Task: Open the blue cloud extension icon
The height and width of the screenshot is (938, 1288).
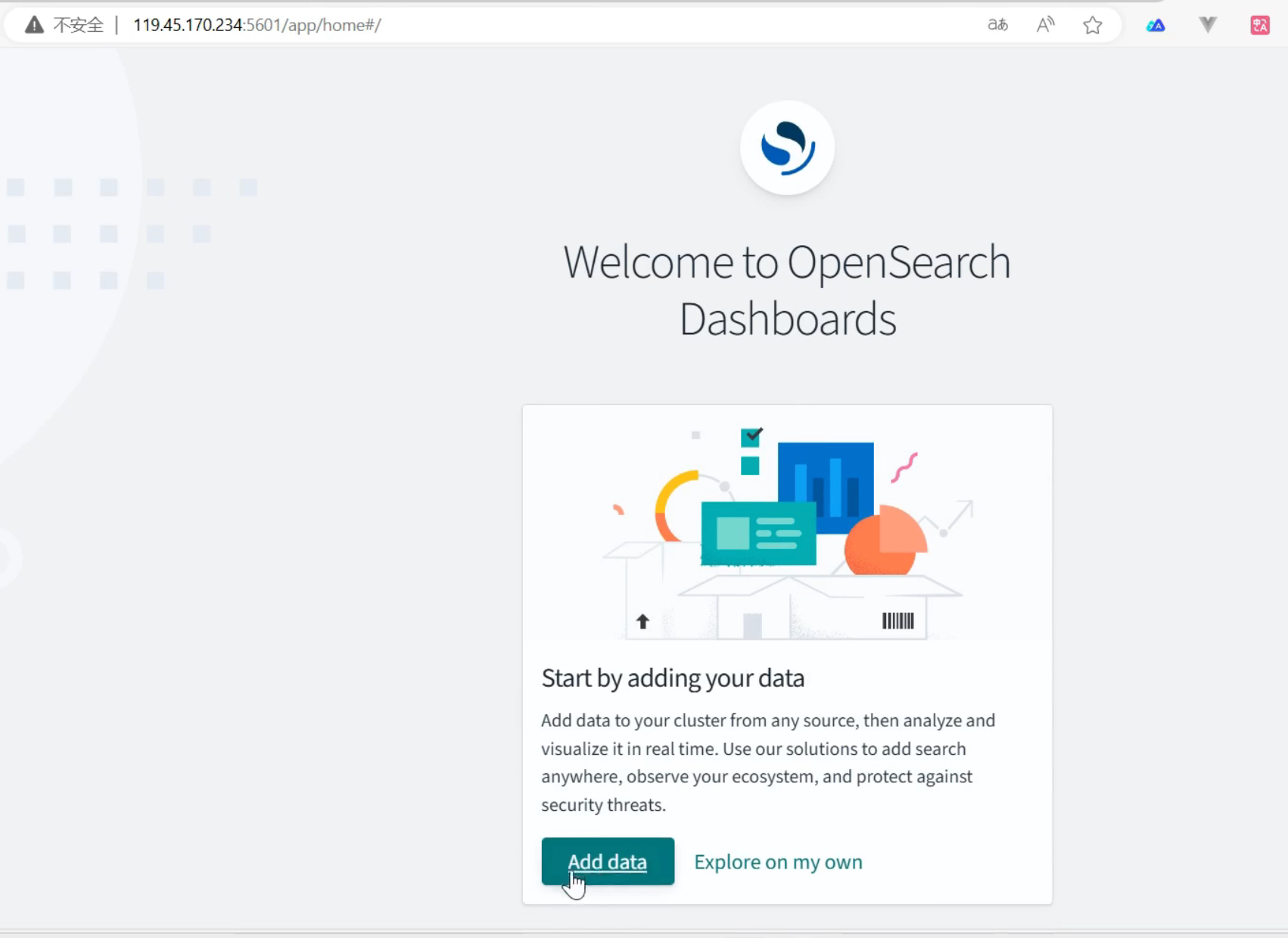Action: click(1156, 25)
